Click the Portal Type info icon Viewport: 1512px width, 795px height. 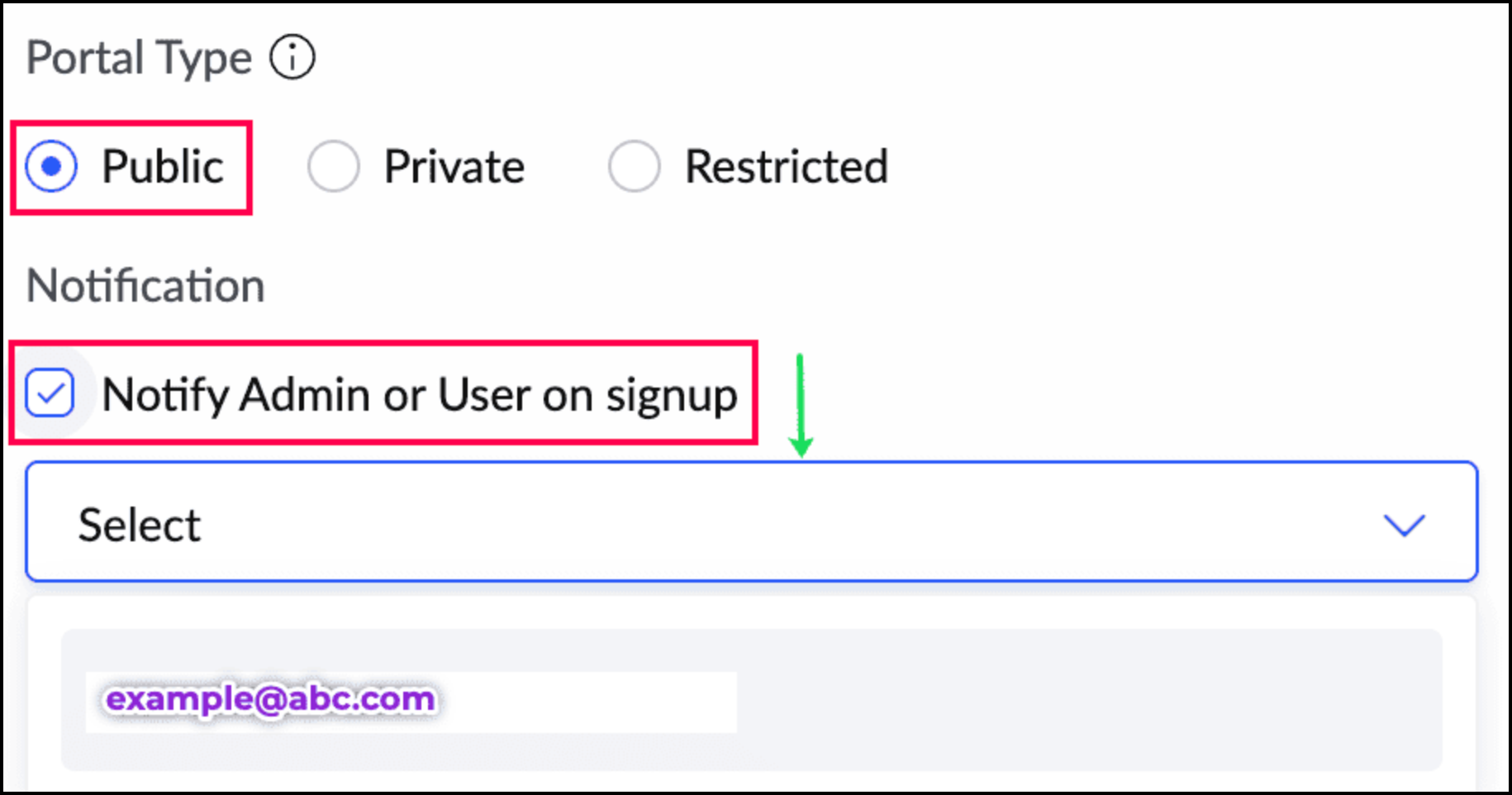(292, 58)
